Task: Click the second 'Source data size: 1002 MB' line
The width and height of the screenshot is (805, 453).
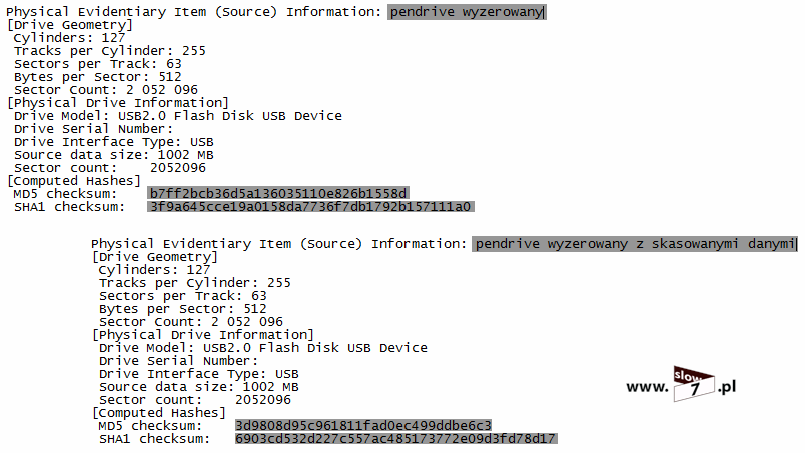Action: [x=199, y=387]
